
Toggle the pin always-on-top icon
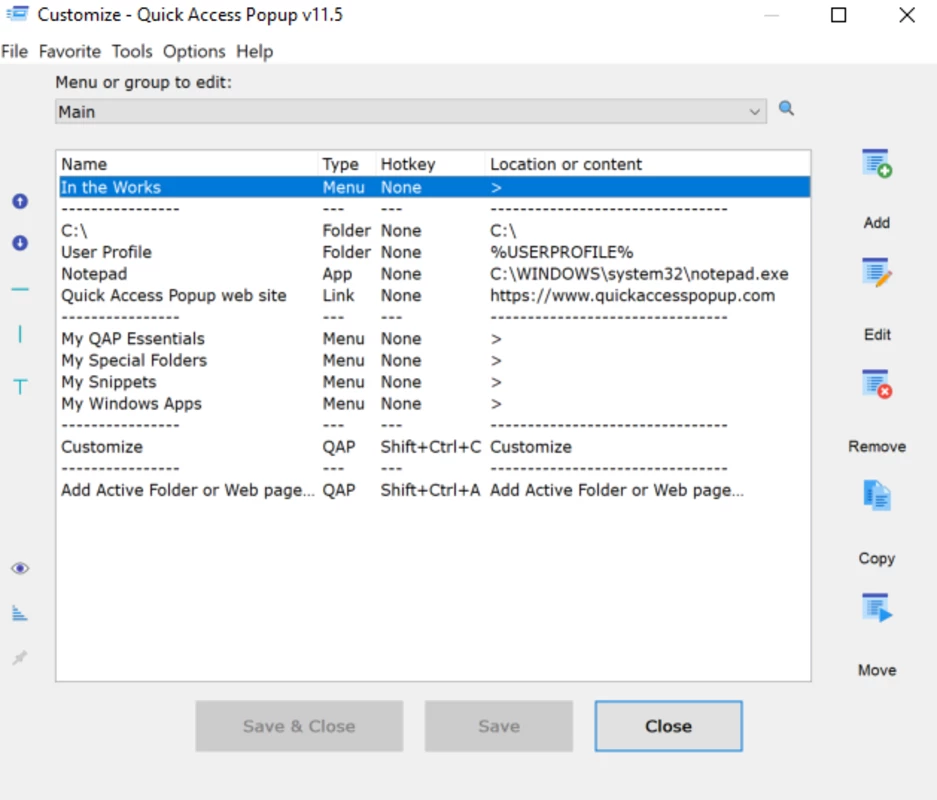pyautogui.click(x=20, y=658)
